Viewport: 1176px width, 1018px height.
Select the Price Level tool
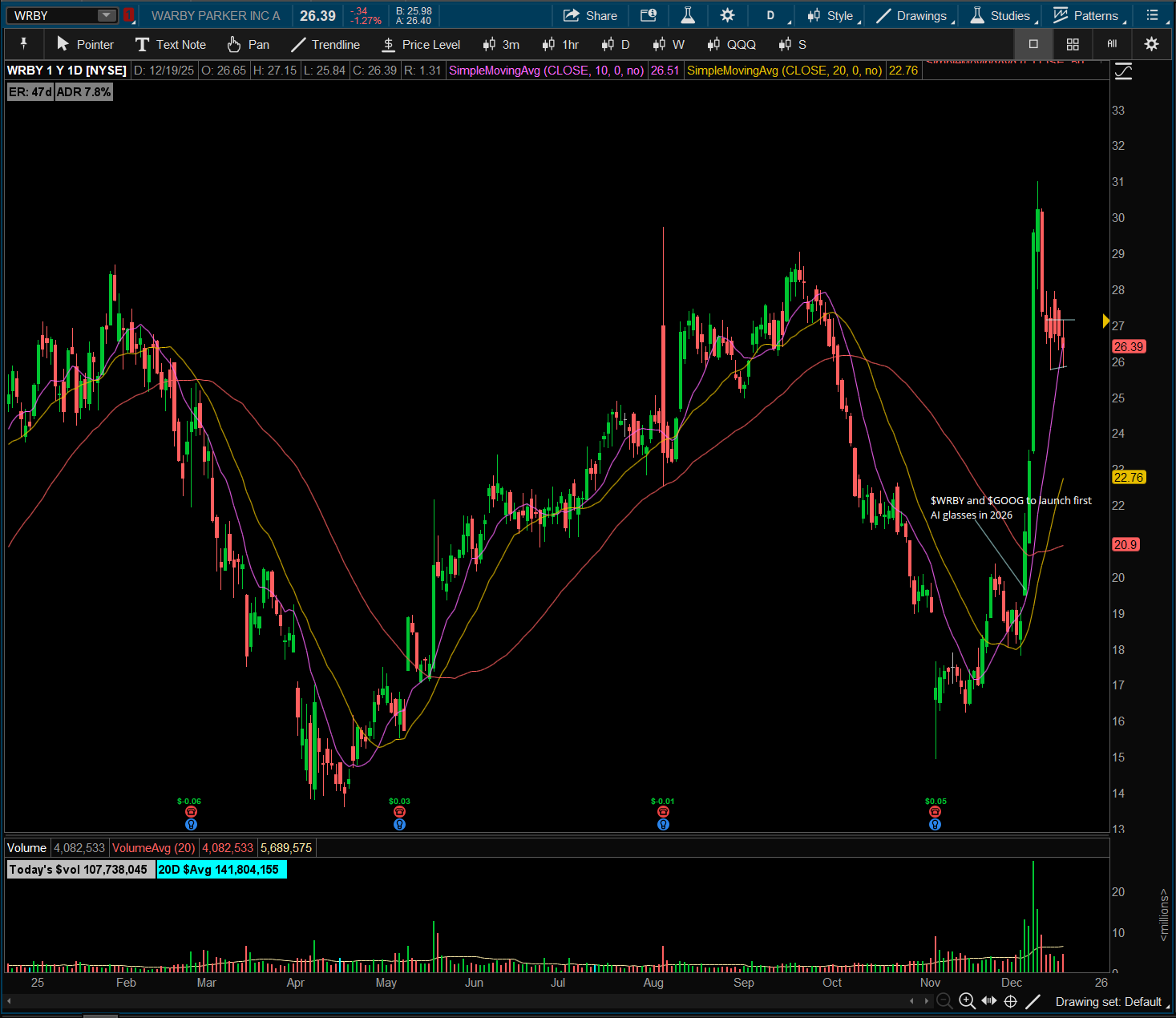point(421,44)
